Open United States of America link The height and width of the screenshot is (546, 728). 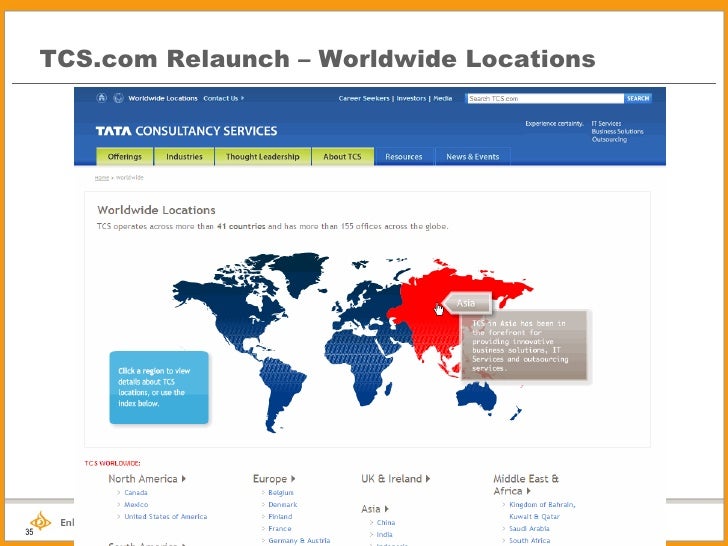click(166, 517)
